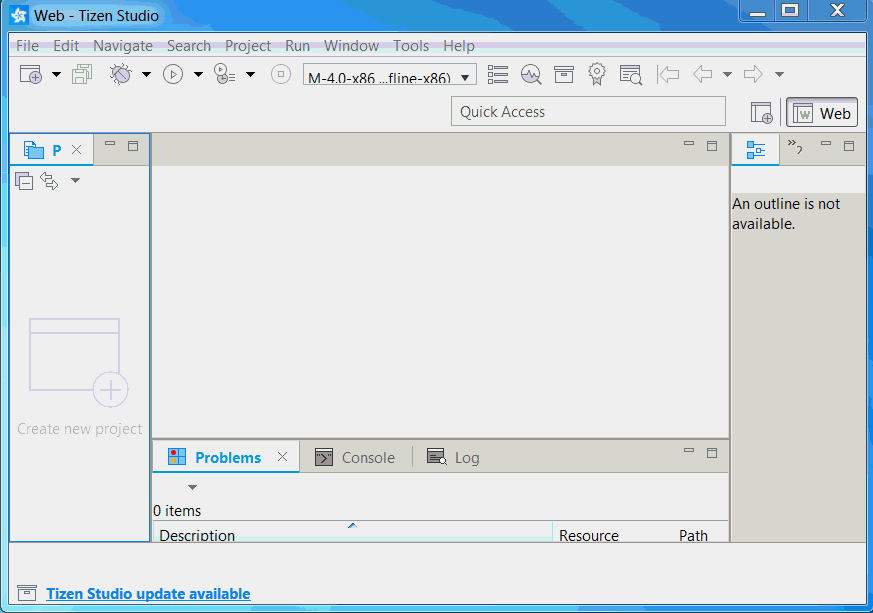Open the Package Manager box icon
Viewport: 873px width, 613px height.
[x=564, y=74]
